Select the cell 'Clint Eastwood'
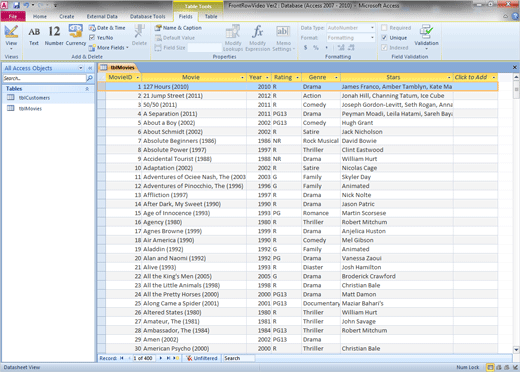The width and height of the screenshot is (520, 372). 397,150
